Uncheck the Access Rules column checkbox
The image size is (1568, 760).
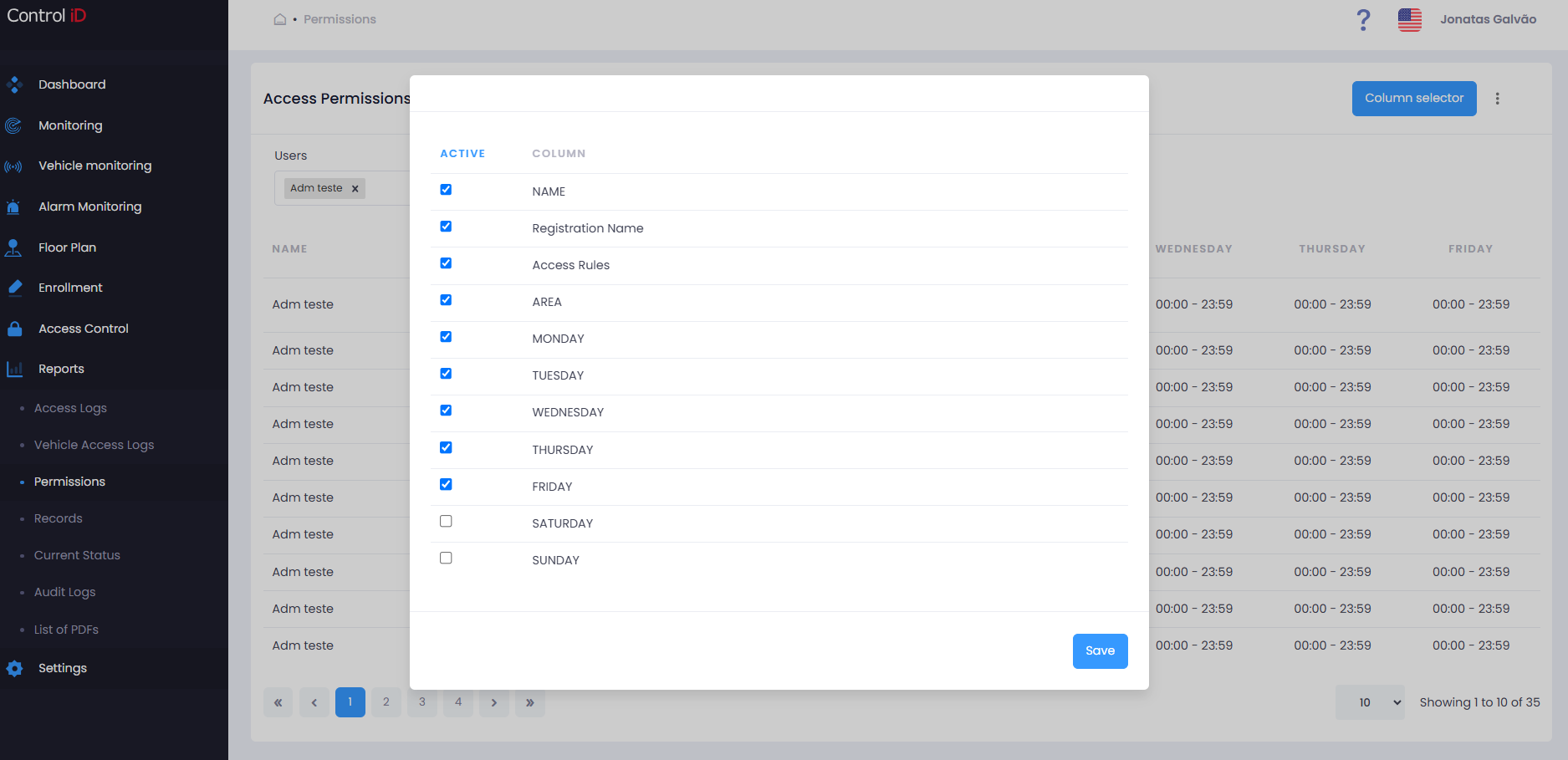click(446, 263)
